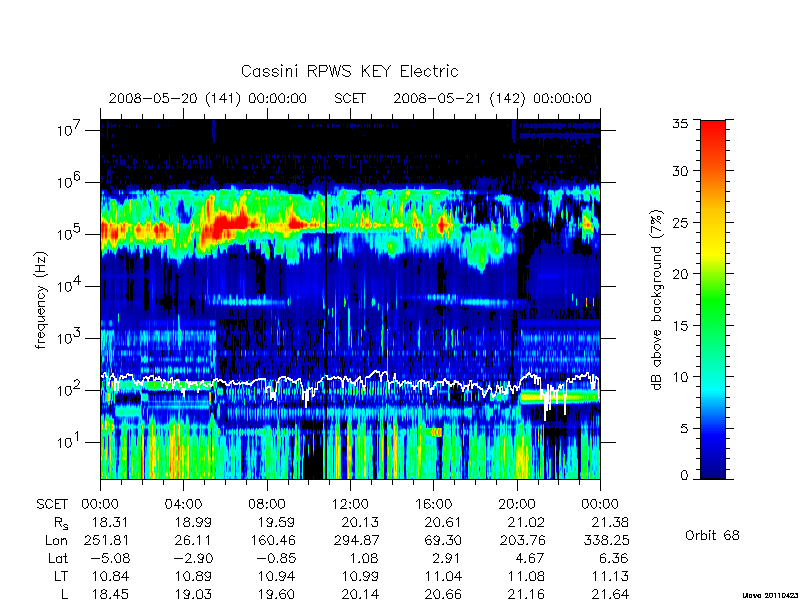Click the Rs value "20.13"

click(x=360, y=522)
